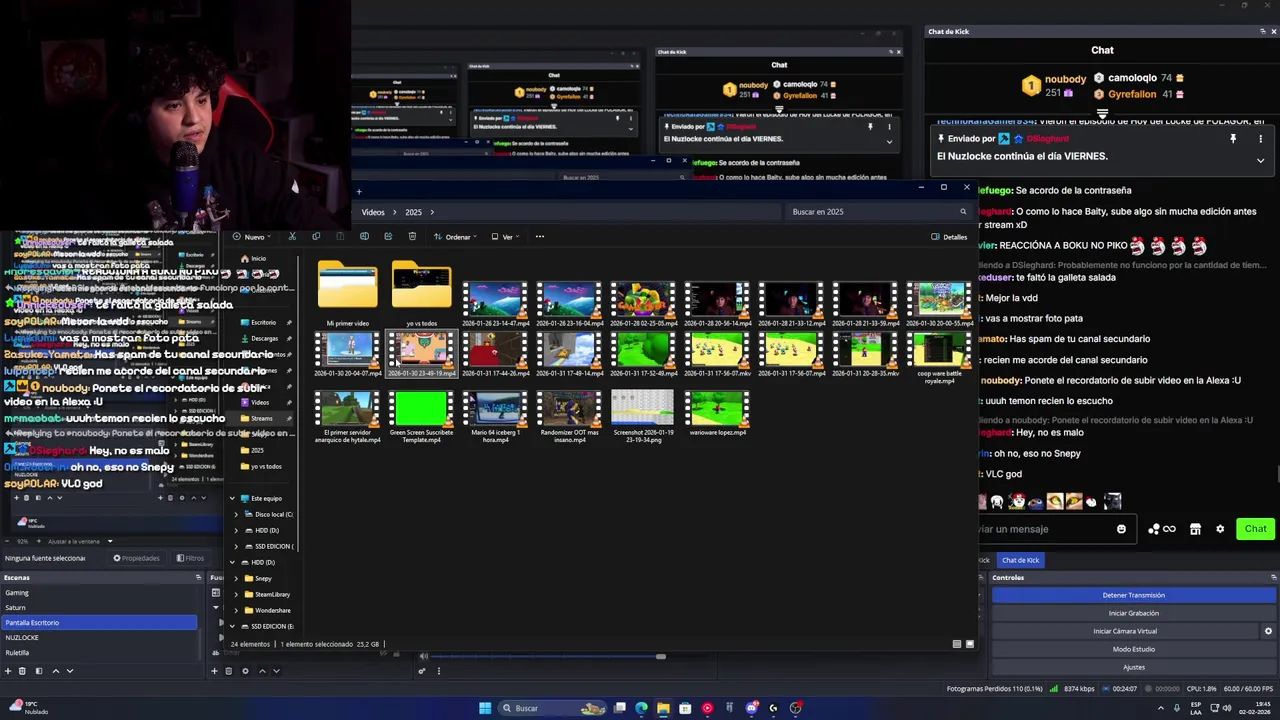
Task: Open File Explorer from the Windows taskbar
Action: point(662,708)
